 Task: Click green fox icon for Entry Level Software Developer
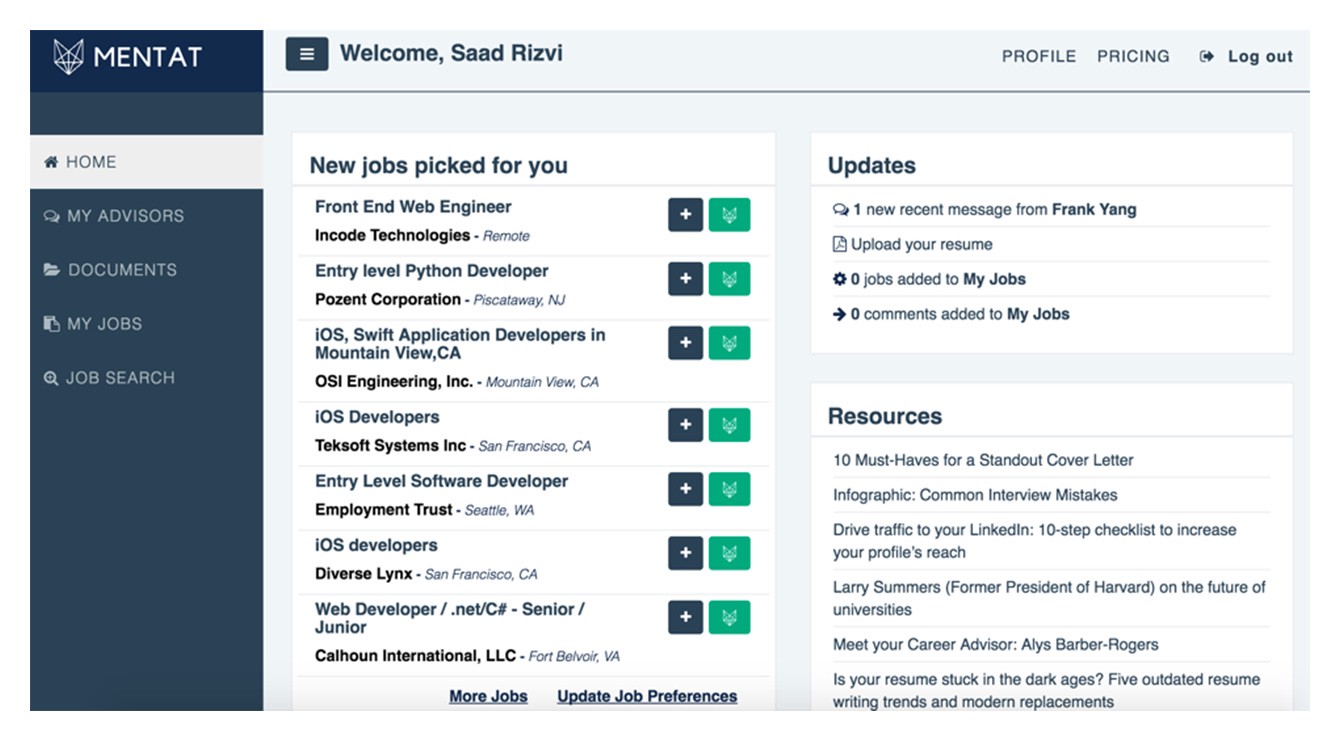point(729,489)
